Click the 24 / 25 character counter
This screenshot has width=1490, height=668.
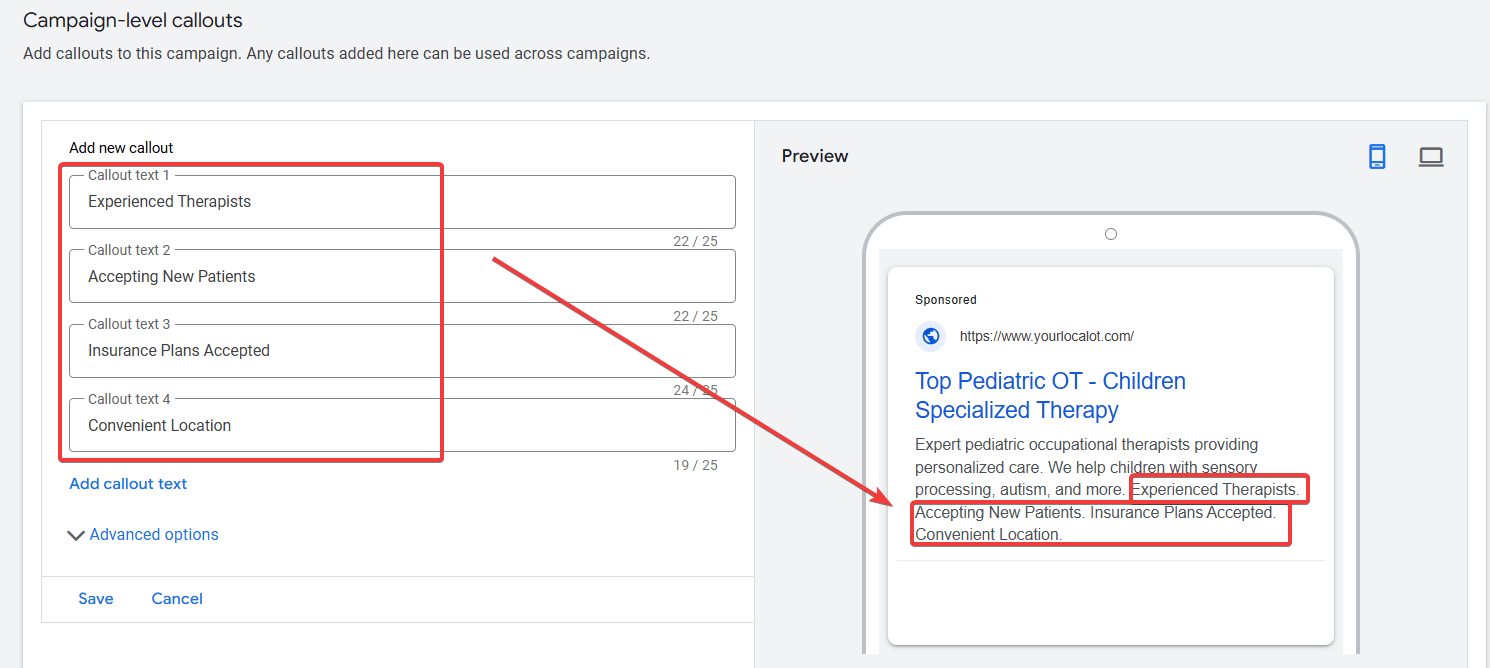(695, 391)
